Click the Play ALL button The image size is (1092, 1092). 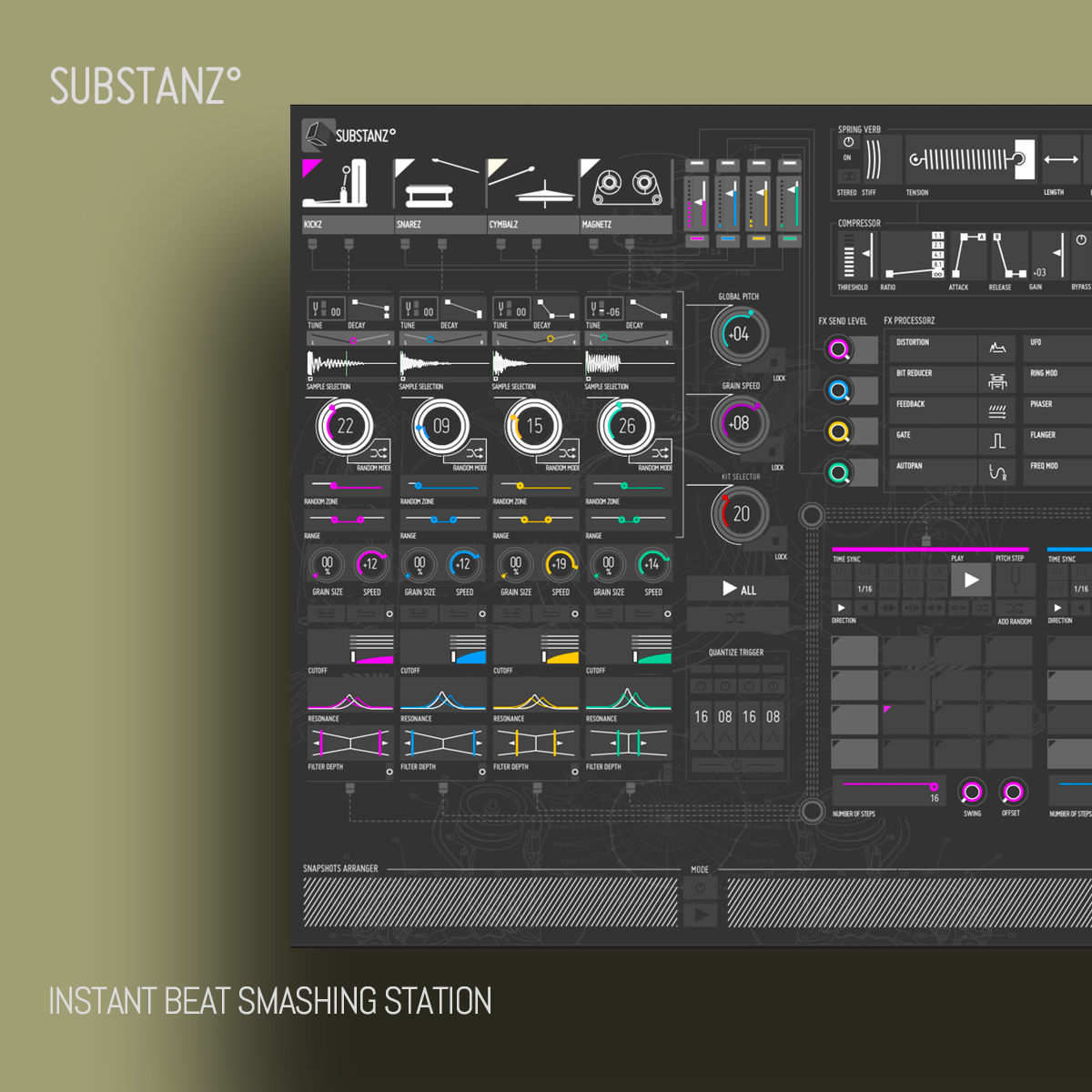[x=737, y=589]
